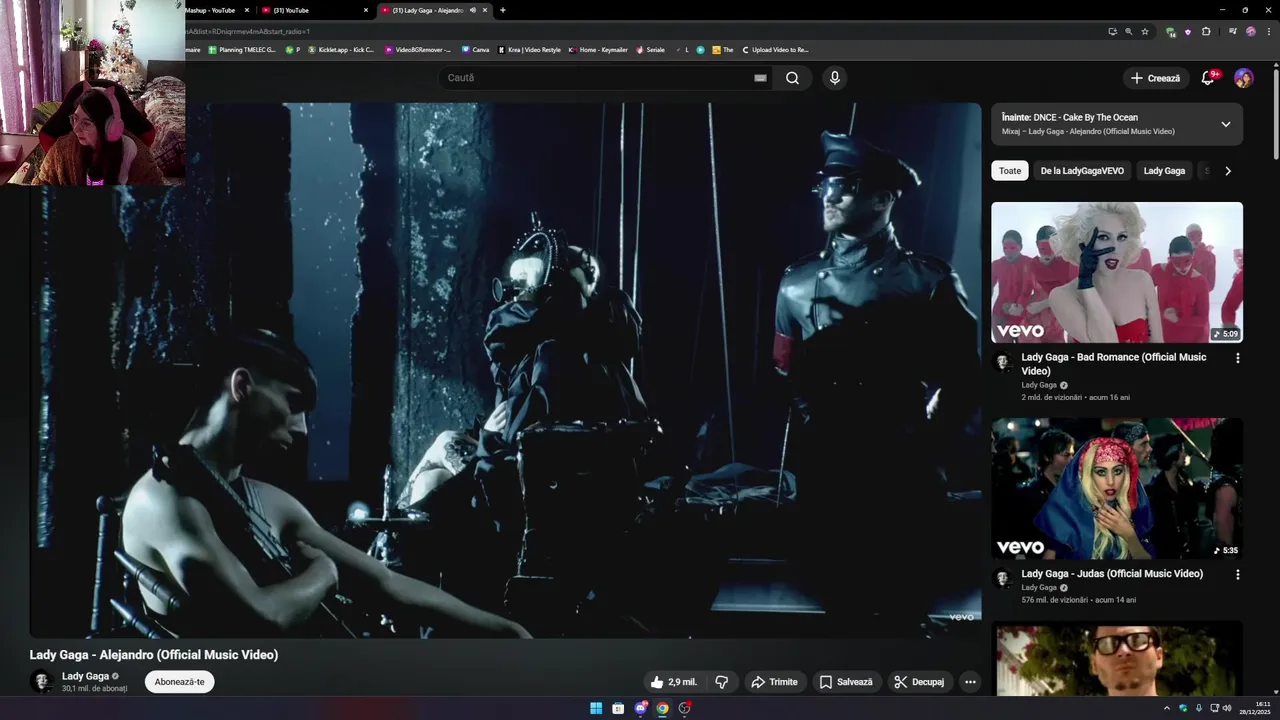Open VideoBGRemover bookmark
This screenshot has width=1280, height=720.
[418, 49]
